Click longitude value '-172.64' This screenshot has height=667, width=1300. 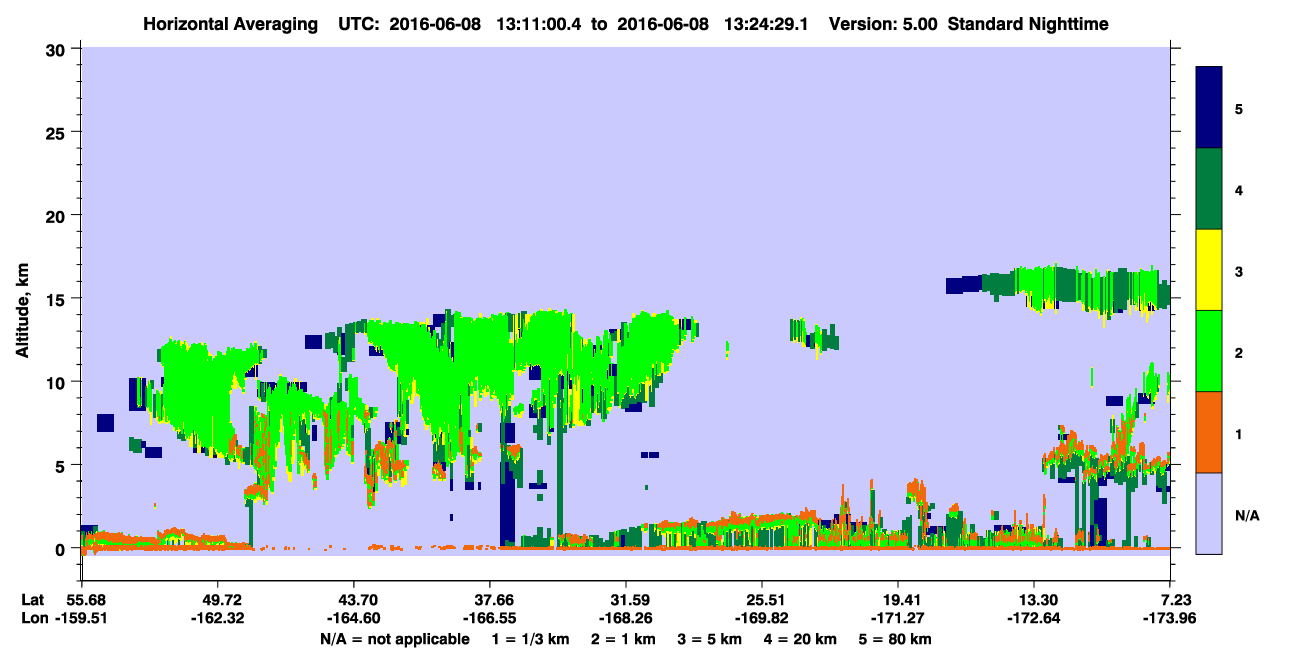1034,618
